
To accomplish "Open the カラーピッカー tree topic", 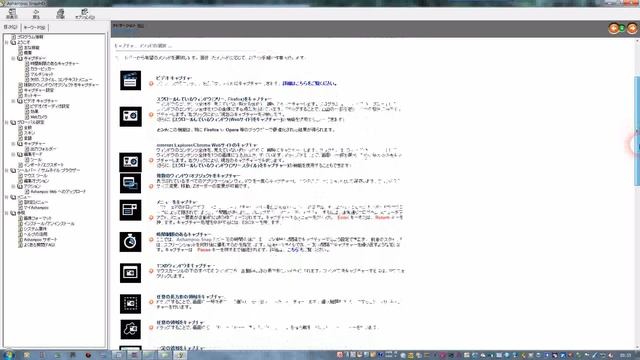I will (x=42, y=69).
